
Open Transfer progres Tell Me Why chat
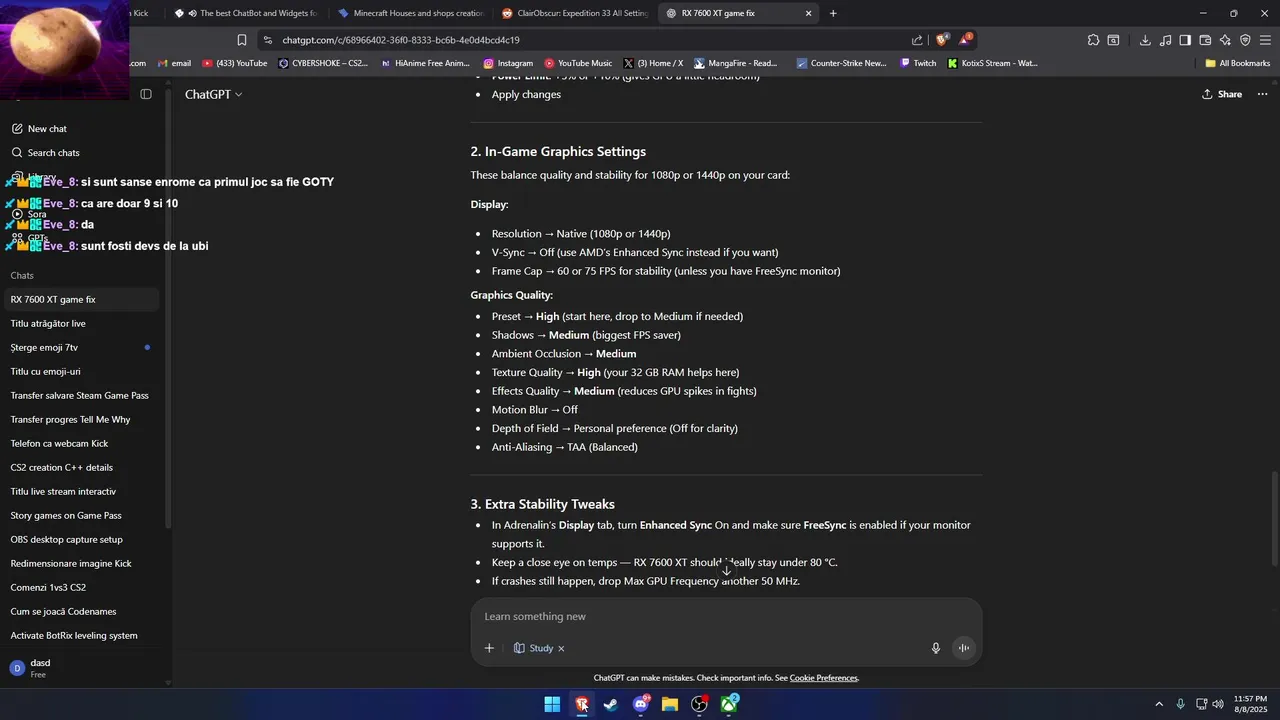tap(82, 420)
